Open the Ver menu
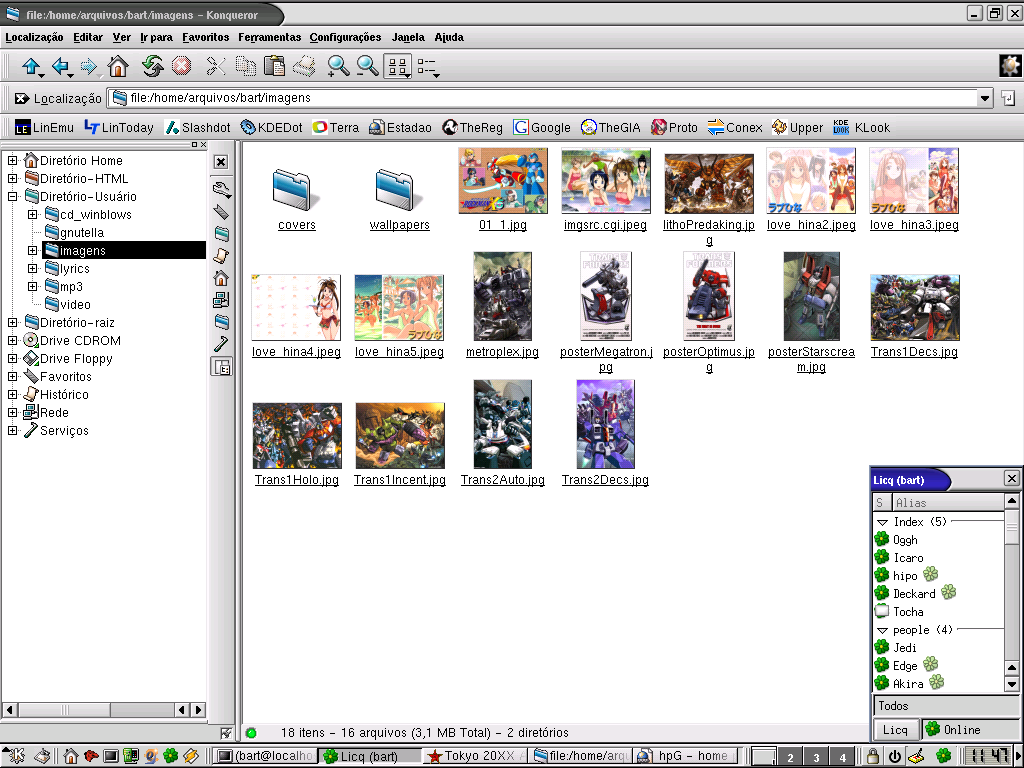The height and width of the screenshot is (768, 1024). pyautogui.click(x=121, y=37)
